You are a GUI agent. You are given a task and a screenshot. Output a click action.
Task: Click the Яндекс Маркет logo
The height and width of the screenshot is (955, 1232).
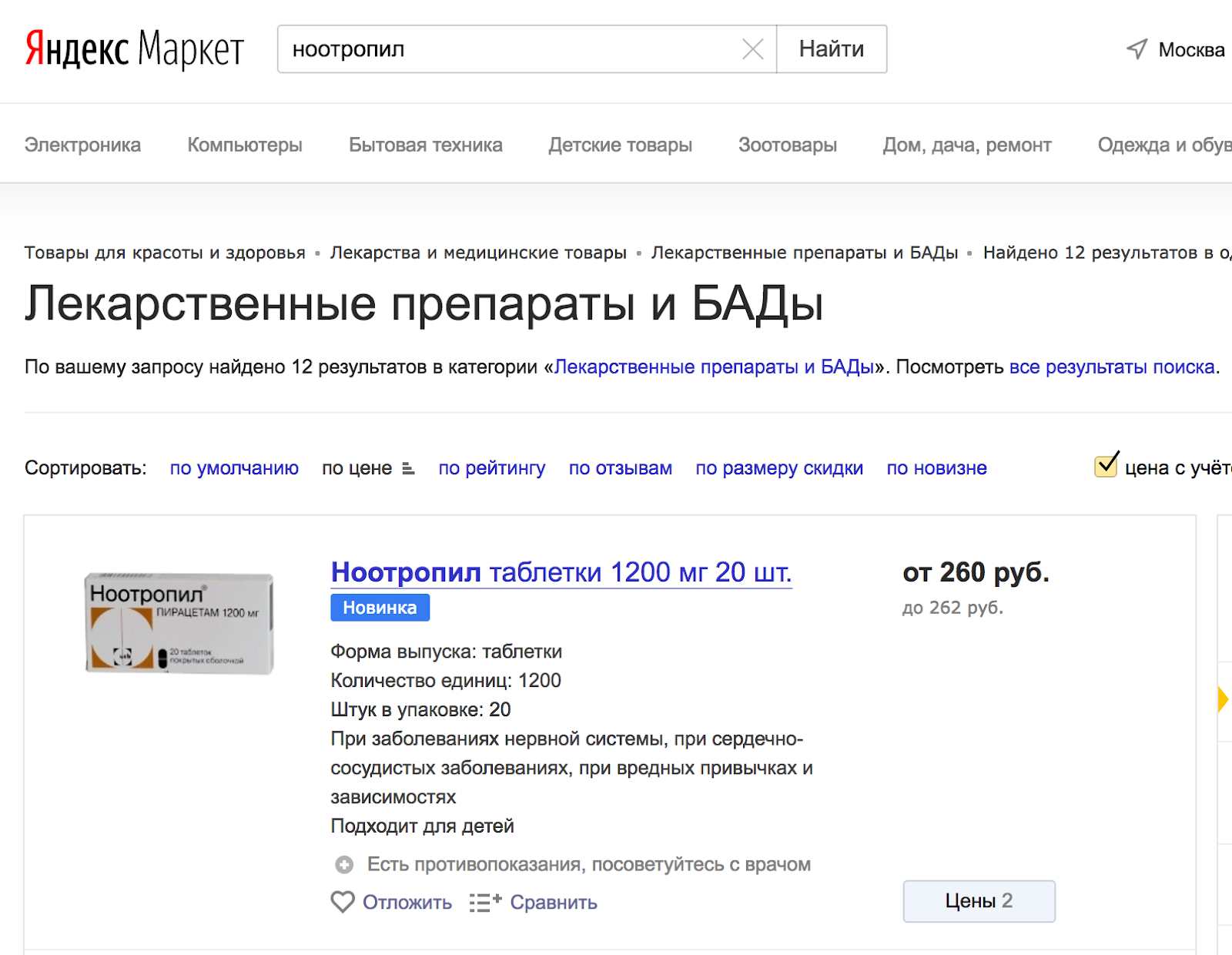pos(135,49)
